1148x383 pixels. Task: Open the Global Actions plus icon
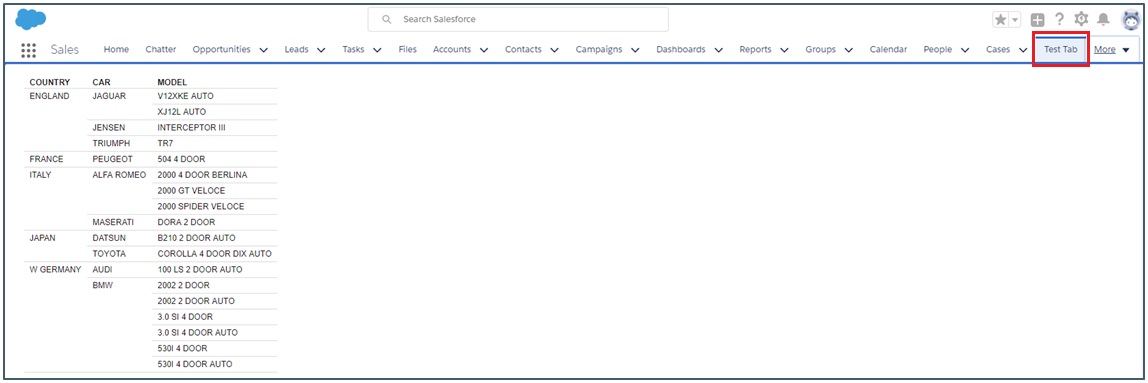point(1037,20)
